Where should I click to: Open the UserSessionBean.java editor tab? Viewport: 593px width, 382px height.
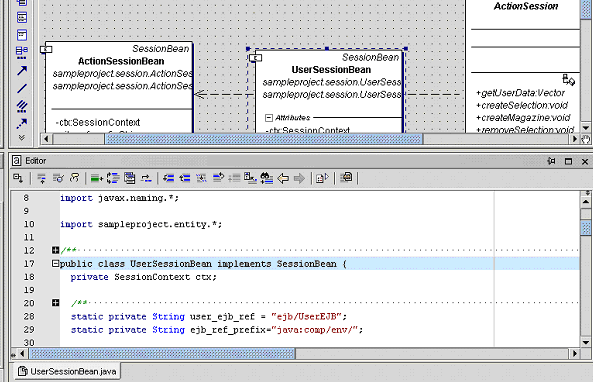[x=68, y=371]
